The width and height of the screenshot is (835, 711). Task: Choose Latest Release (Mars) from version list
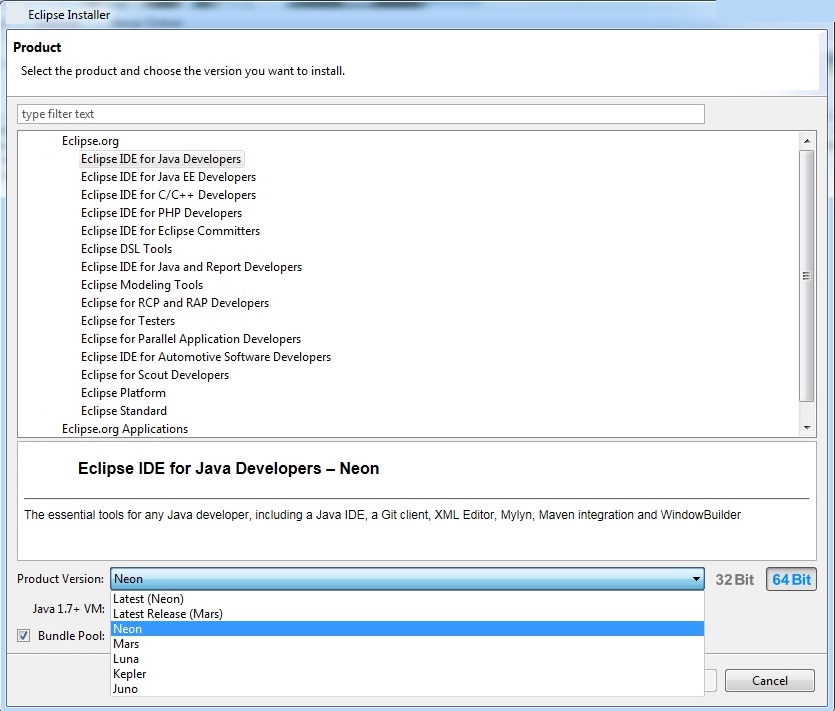coord(407,614)
